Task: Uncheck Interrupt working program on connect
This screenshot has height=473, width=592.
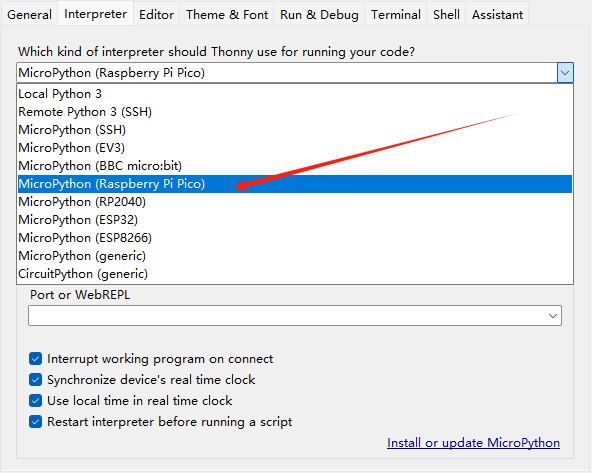Action: [x=35, y=359]
